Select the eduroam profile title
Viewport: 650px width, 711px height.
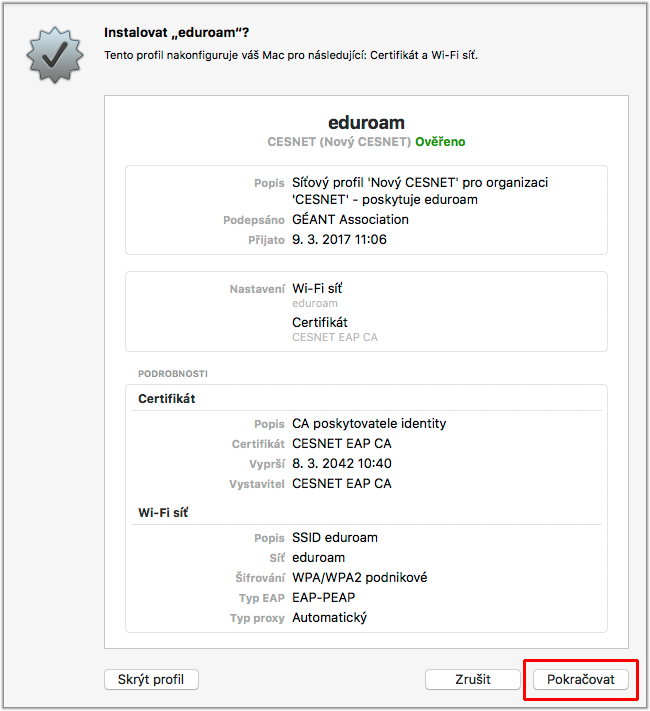[366, 123]
